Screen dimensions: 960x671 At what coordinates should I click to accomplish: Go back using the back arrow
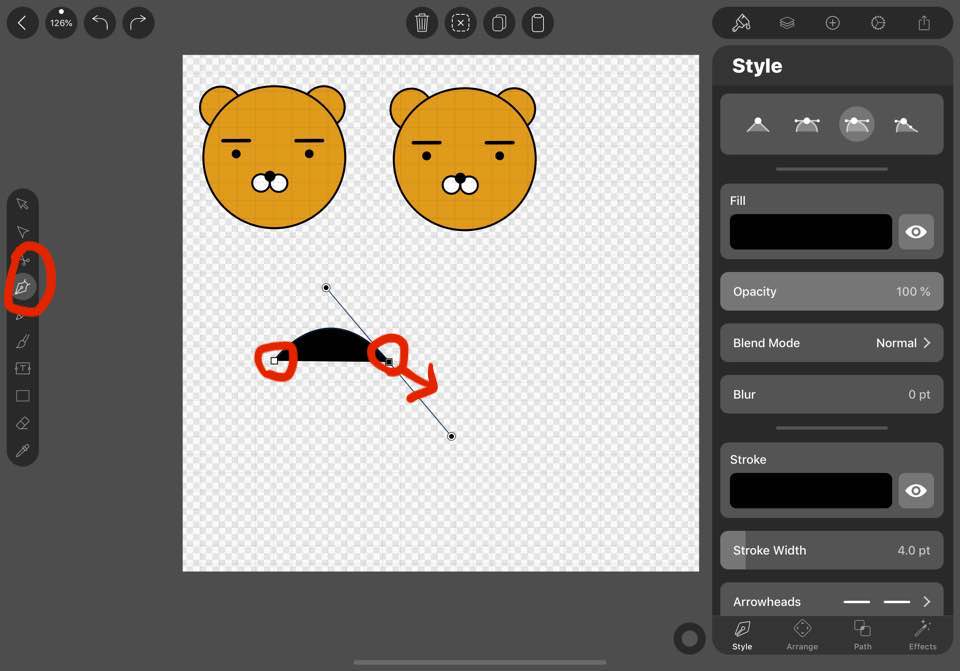(23, 23)
